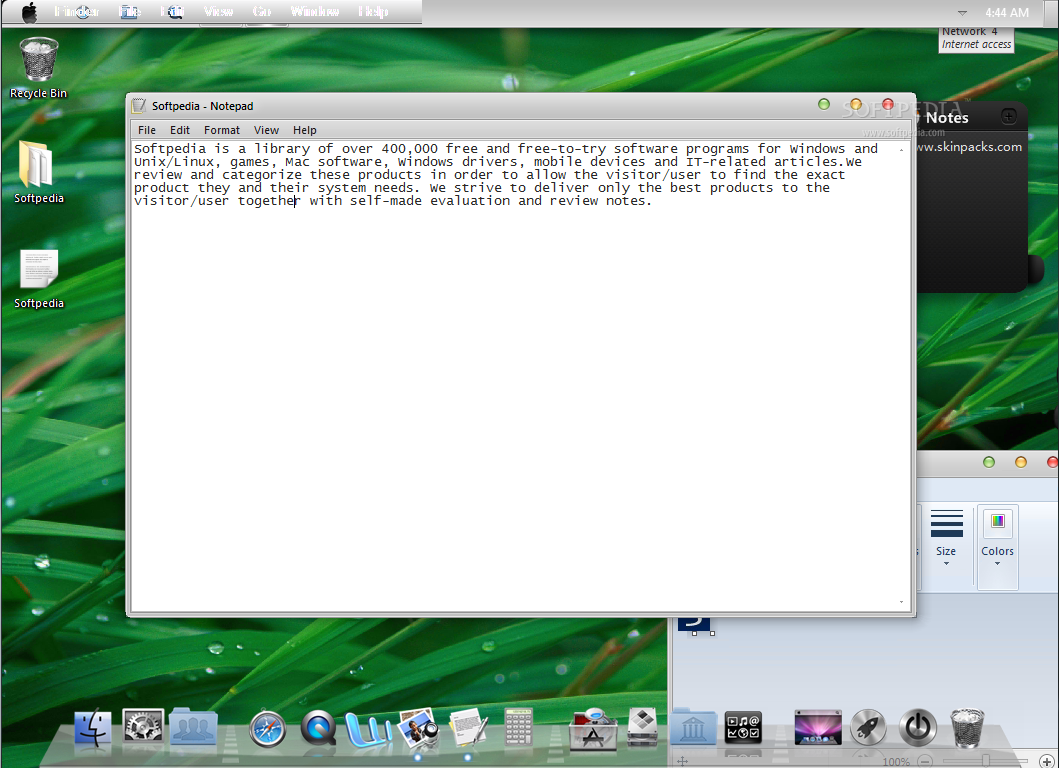Launch the rocket Launchpad icon in dock
The image size is (1059, 768).
tap(868, 727)
